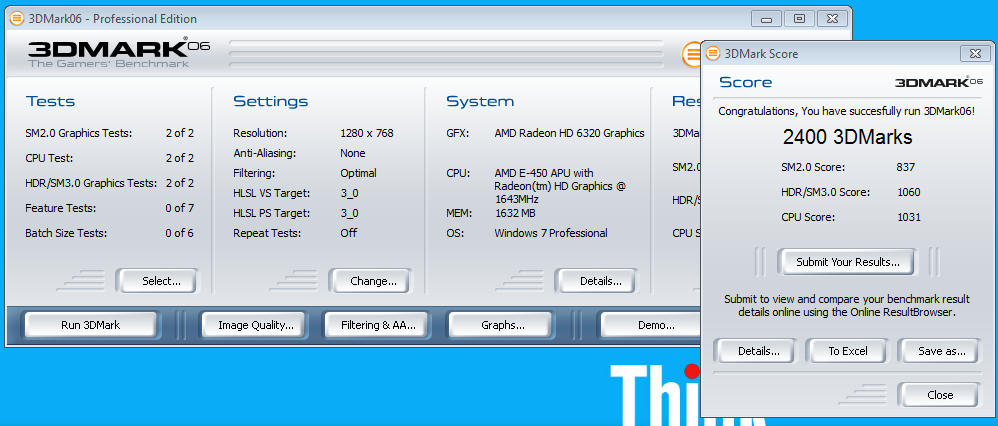
Task: Click the HDR/SM3.0 Score value 1060
Action: pyautogui.click(x=908, y=192)
